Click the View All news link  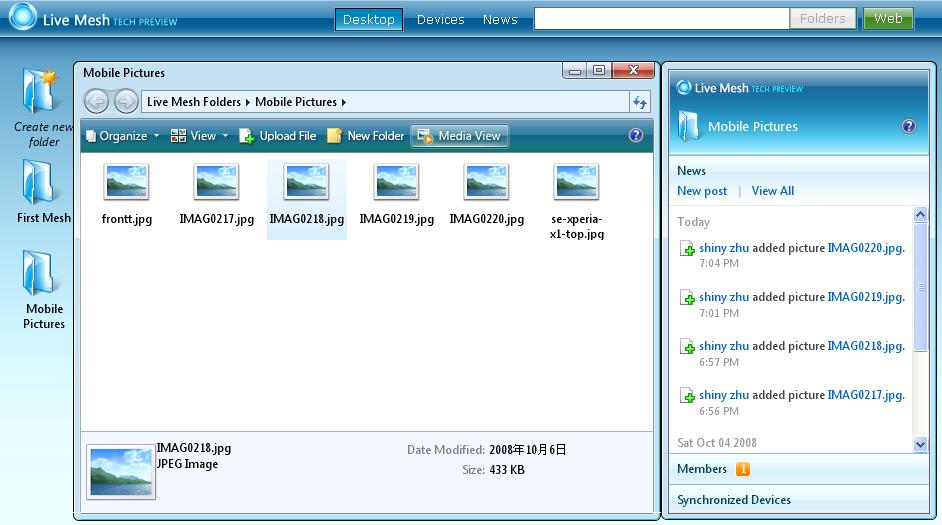773,191
